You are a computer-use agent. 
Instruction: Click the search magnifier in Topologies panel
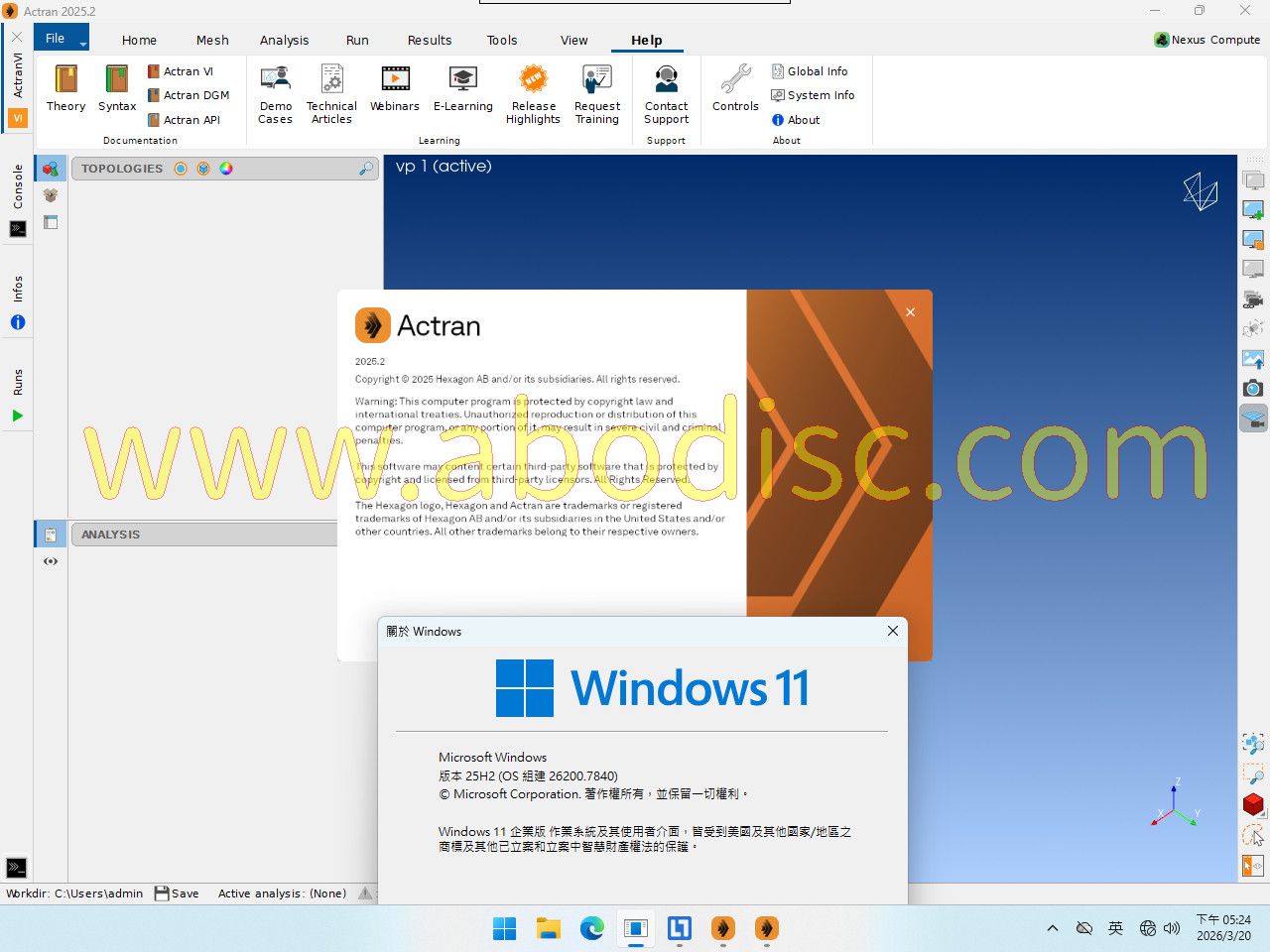click(x=366, y=169)
